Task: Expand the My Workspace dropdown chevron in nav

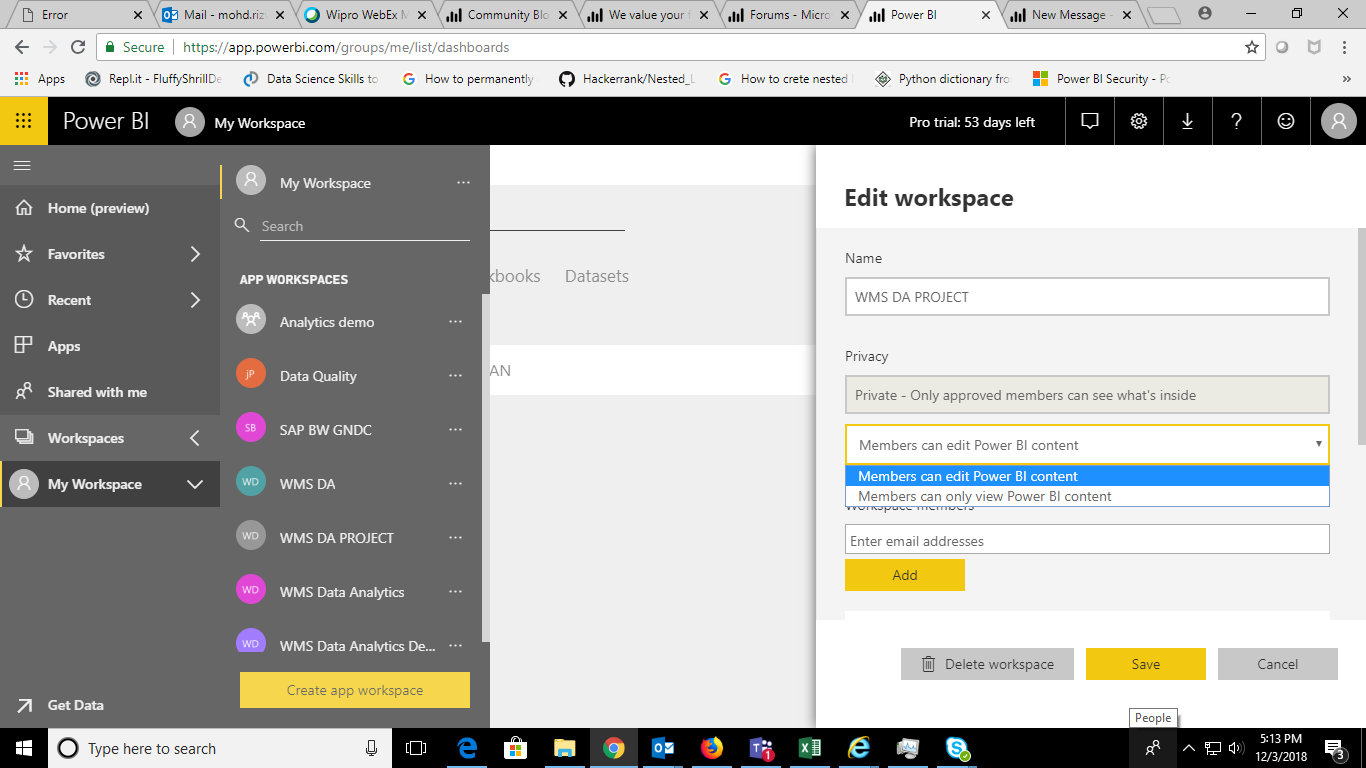Action: click(x=195, y=484)
